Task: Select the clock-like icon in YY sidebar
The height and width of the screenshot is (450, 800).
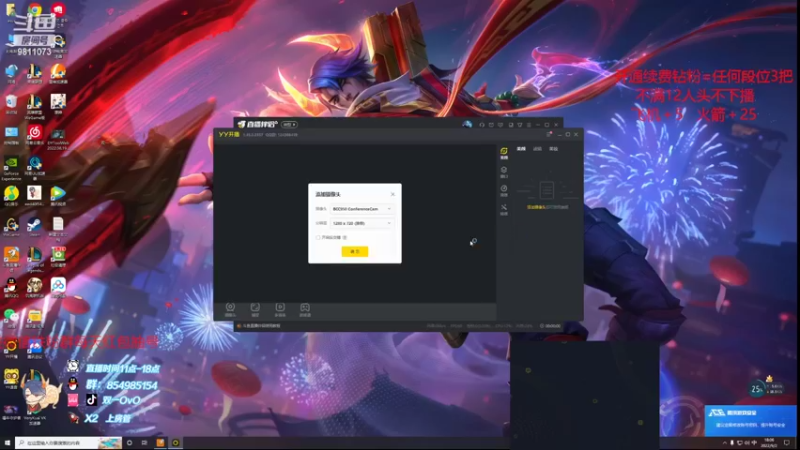Action: pos(504,190)
